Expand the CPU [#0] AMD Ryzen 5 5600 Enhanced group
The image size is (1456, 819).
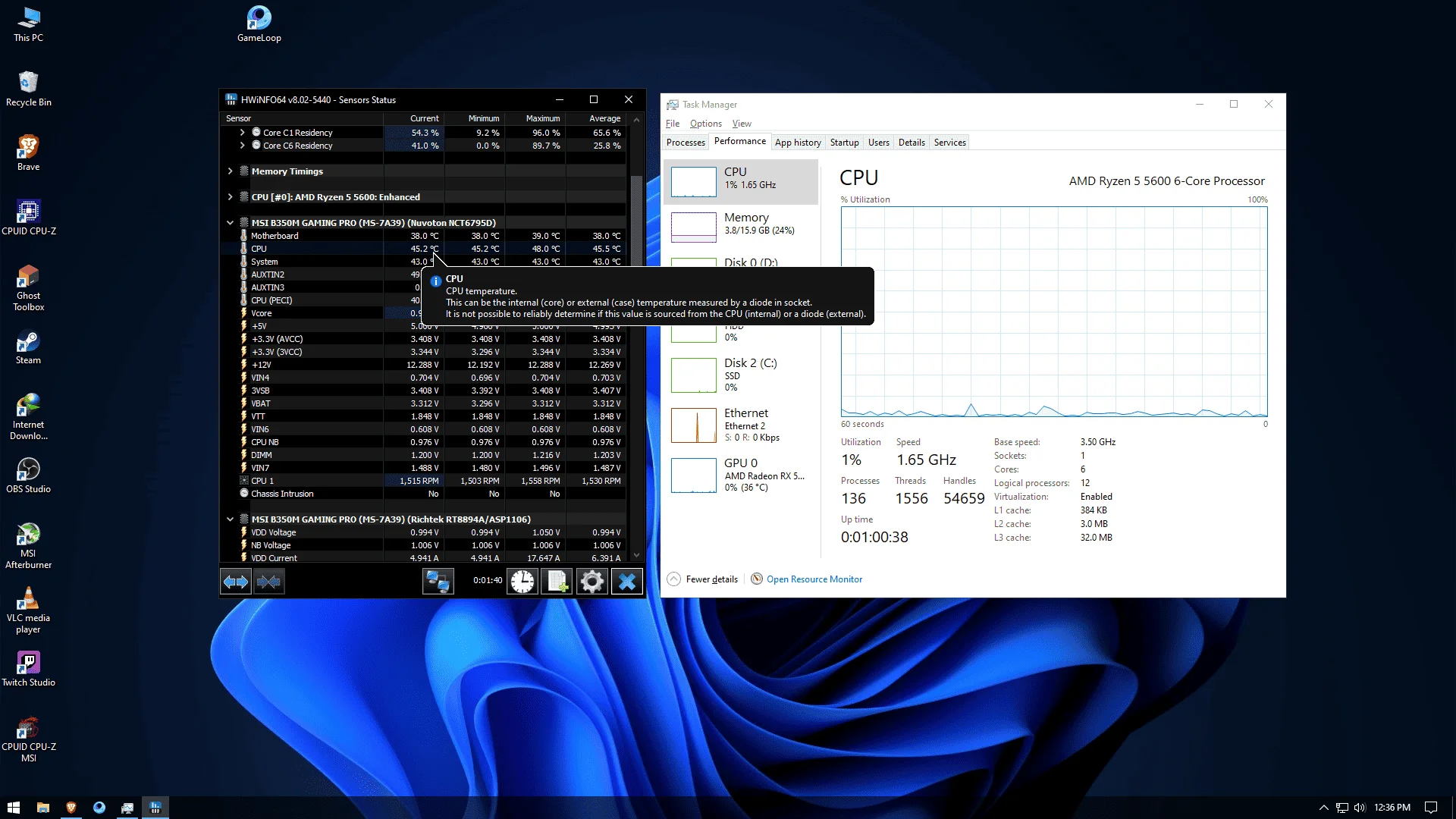(230, 197)
